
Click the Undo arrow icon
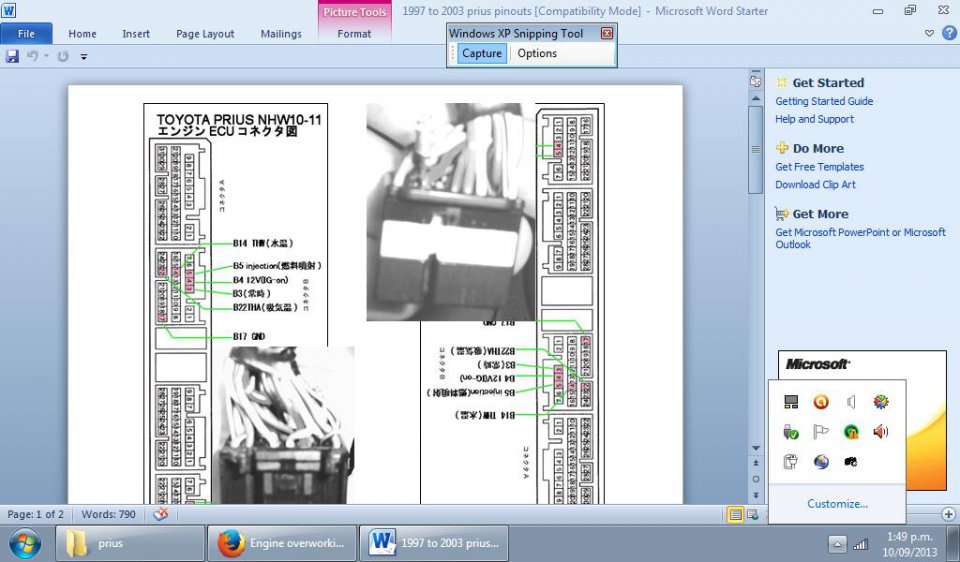point(32,56)
